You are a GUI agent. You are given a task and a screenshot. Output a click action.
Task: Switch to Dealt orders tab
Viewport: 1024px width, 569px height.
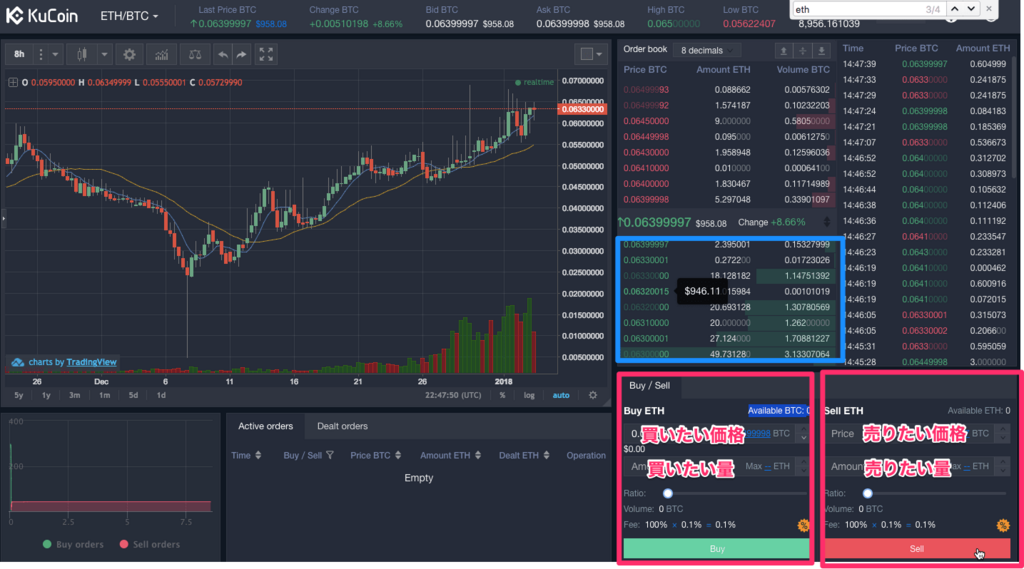pos(342,426)
